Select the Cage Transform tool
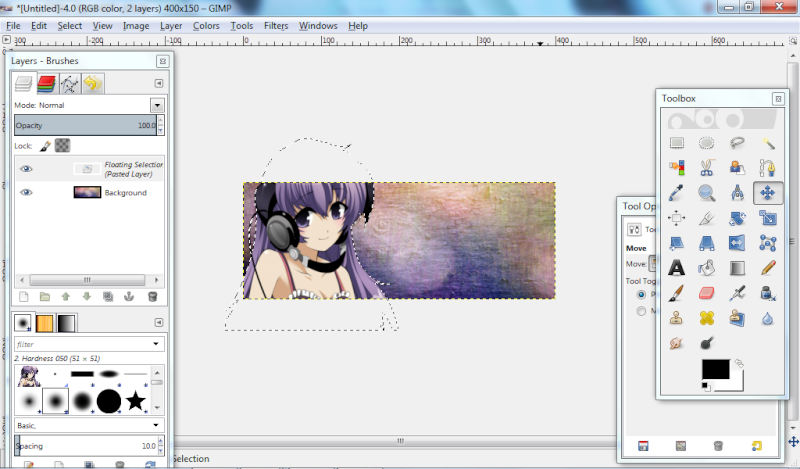This screenshot has height=469, width=800. point(767,243)
